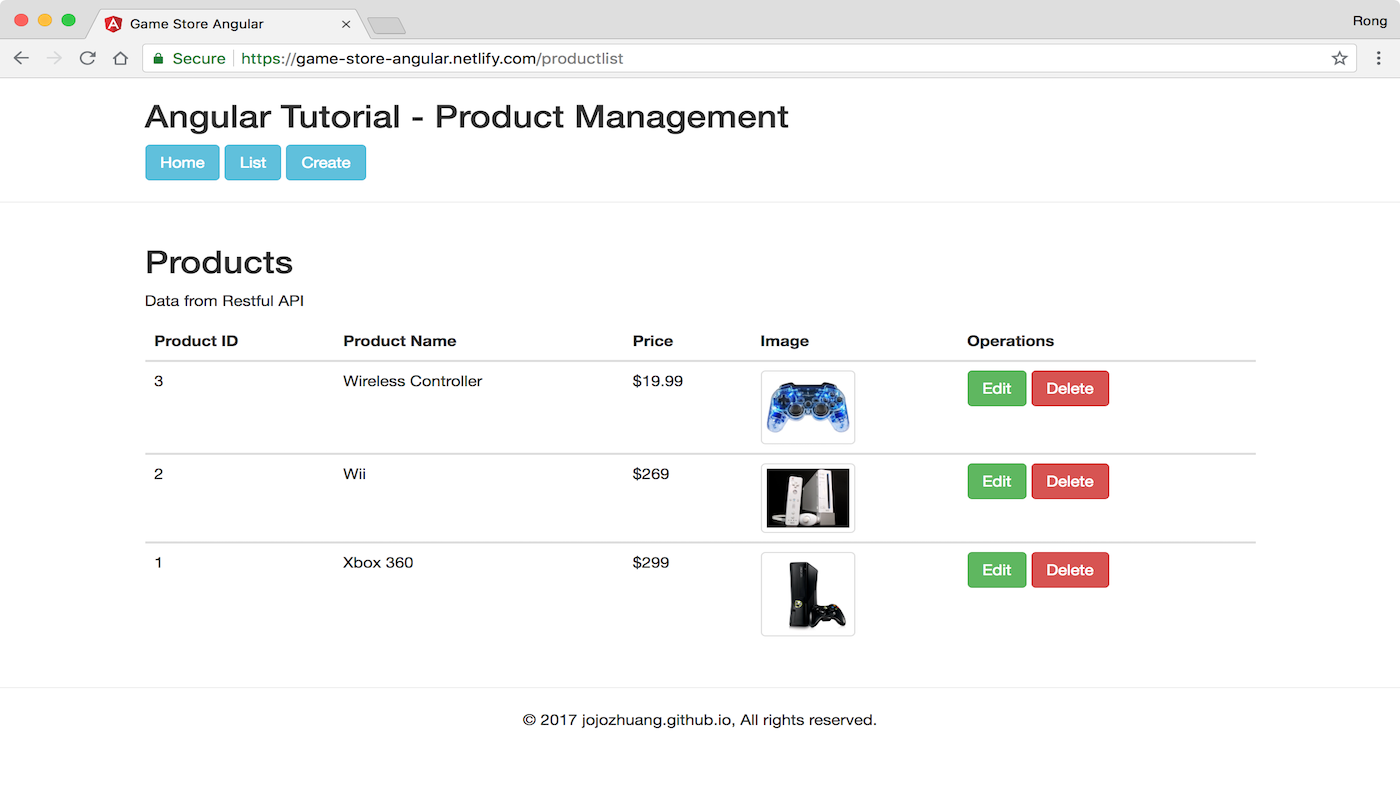Select the Game Store Angular tab
Image resolution: width=1400 pixels, height=800 pixels.
(226, 23)
